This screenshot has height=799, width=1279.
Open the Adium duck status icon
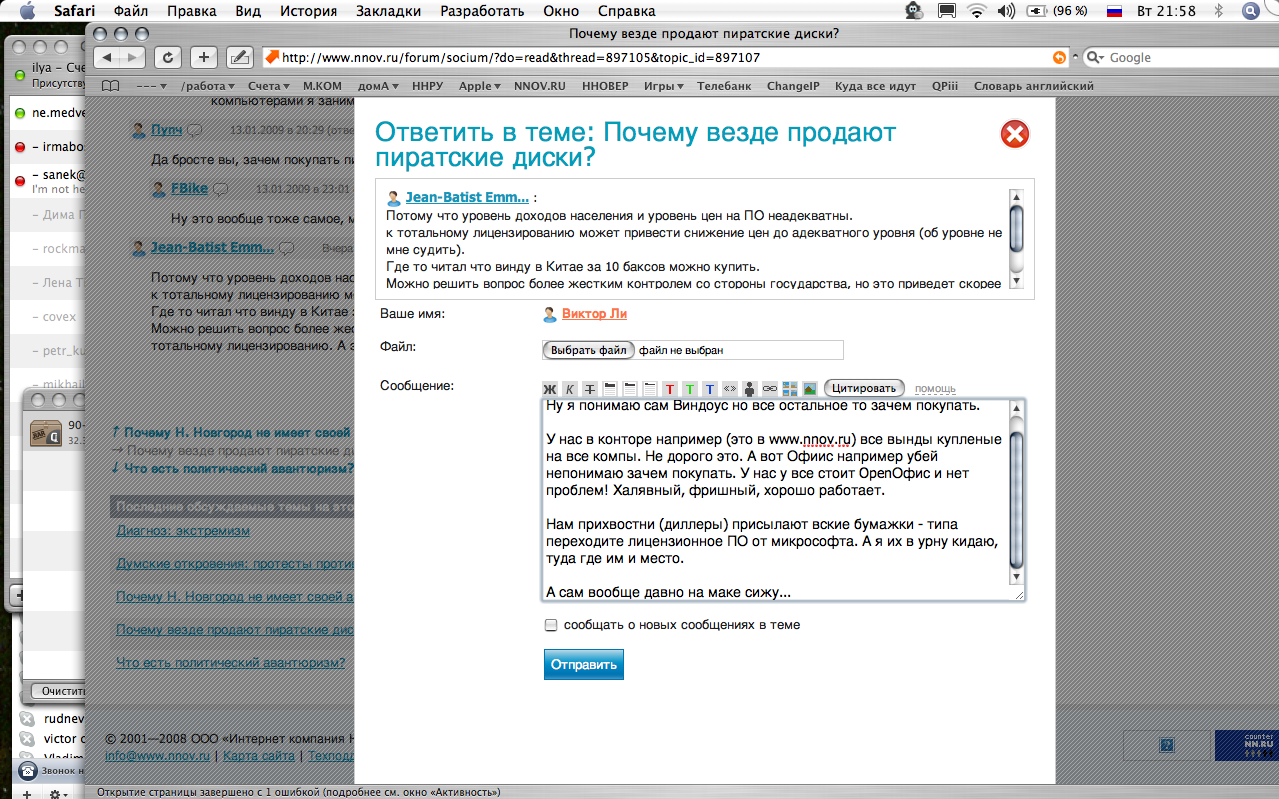tap(914, 11)
